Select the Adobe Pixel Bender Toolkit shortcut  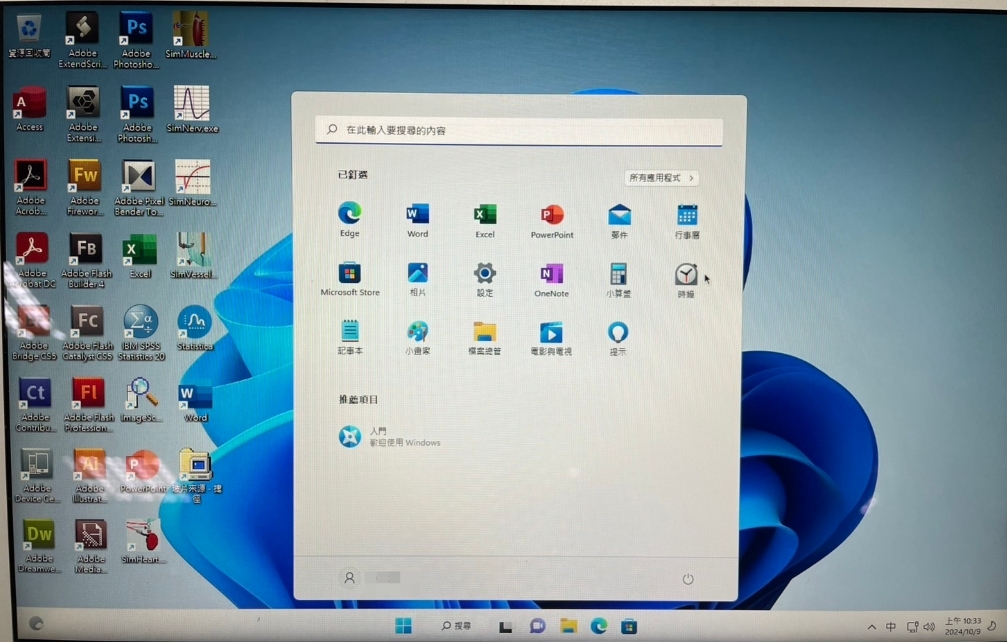coord(139,187)
